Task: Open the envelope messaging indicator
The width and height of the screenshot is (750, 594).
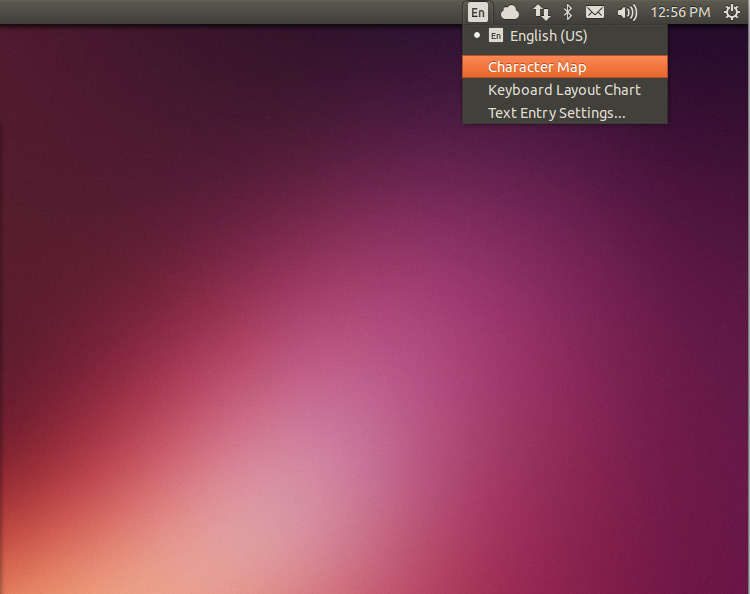Action: (x=595, y=12)
